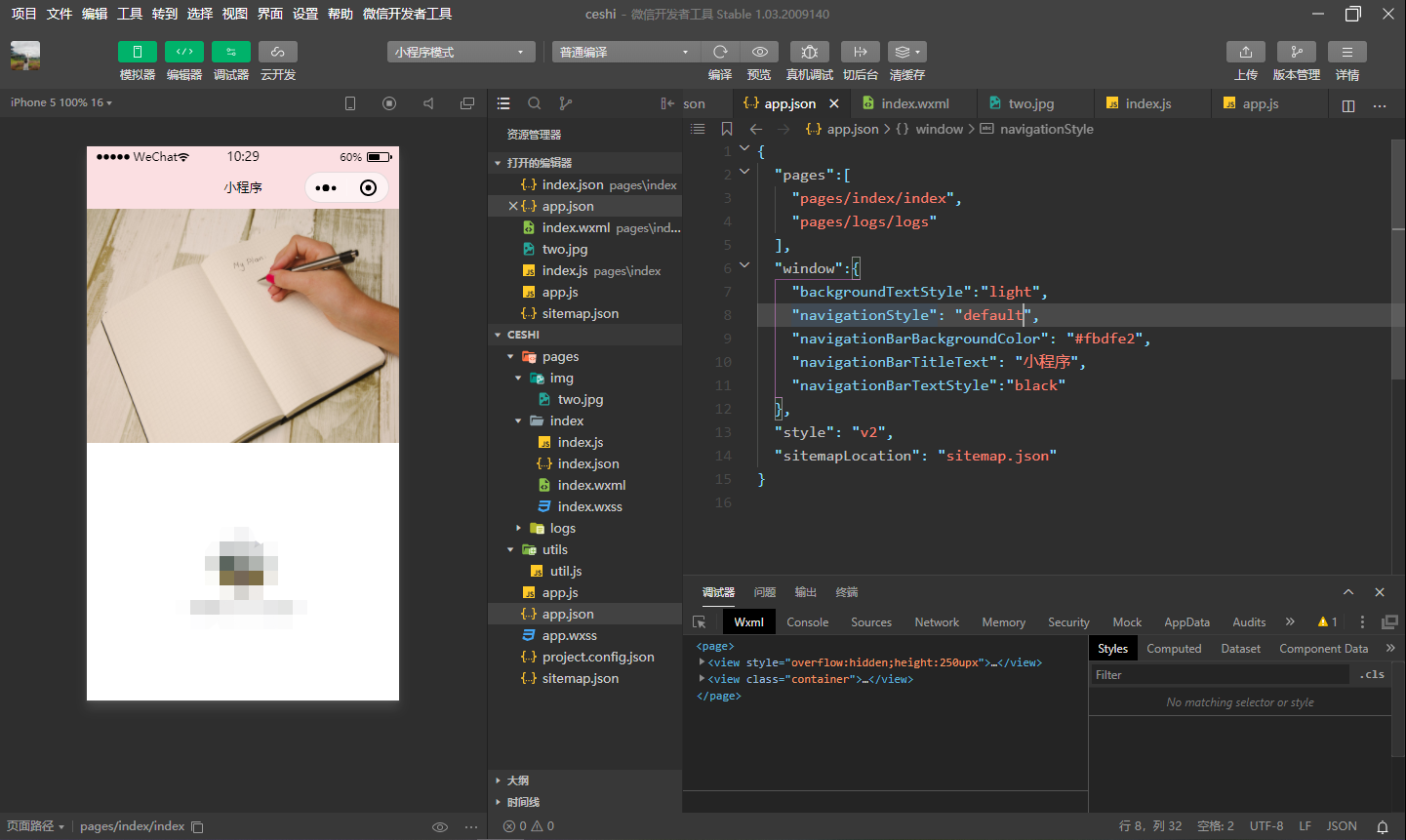Open version management (版本管理)
This screenshot has height=840, width=1406.
point(1297,52)
